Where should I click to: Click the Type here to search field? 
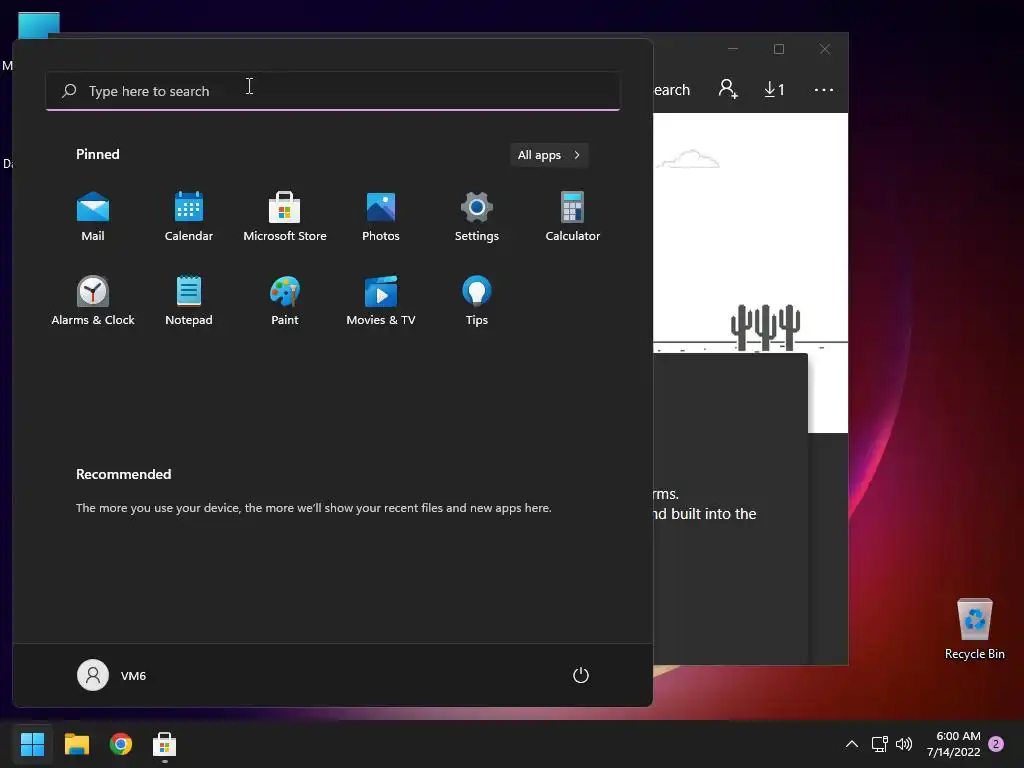click(x=333, y=91)
